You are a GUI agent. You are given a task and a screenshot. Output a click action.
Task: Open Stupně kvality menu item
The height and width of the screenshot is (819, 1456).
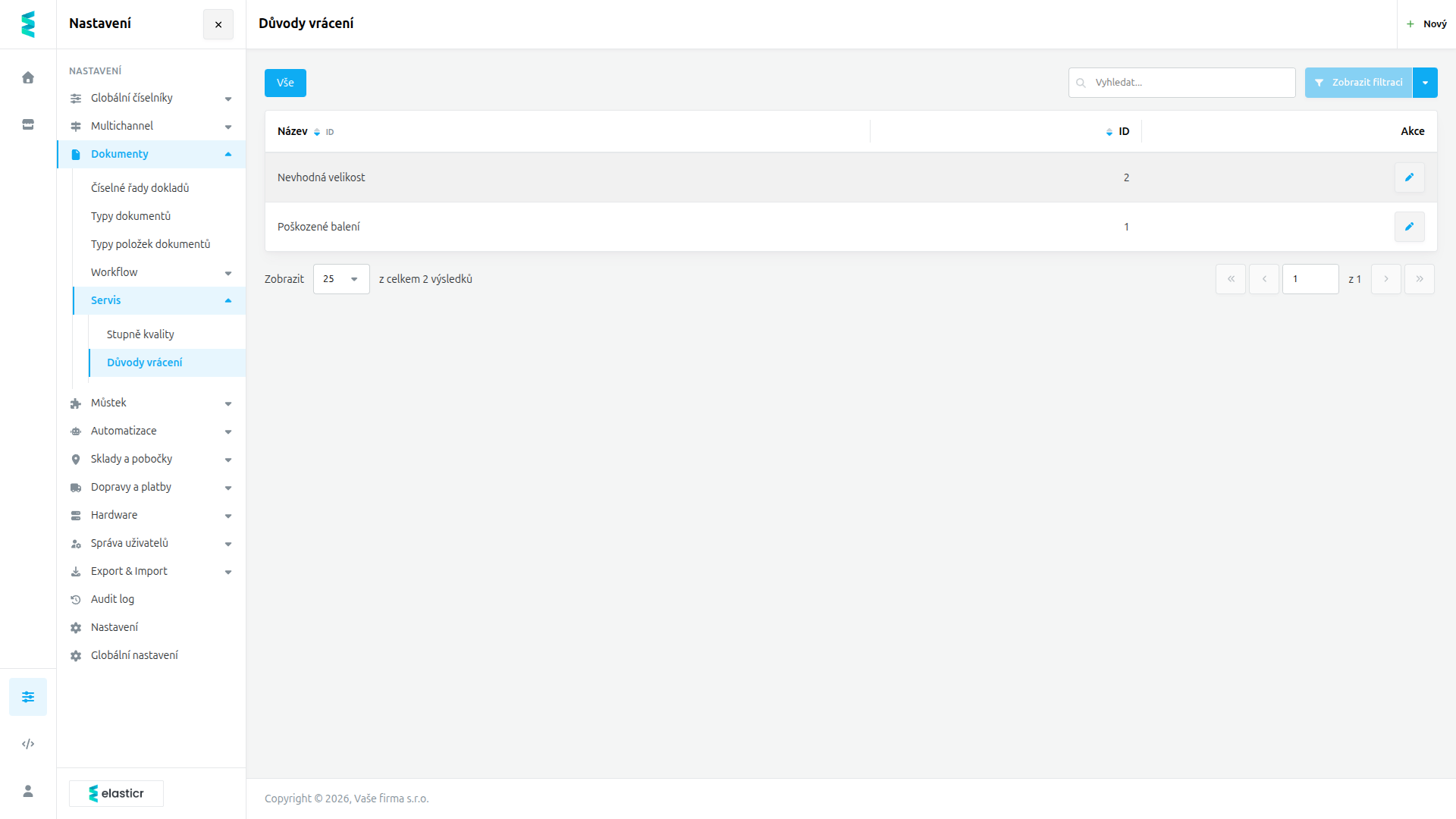[x=140, y=334]
